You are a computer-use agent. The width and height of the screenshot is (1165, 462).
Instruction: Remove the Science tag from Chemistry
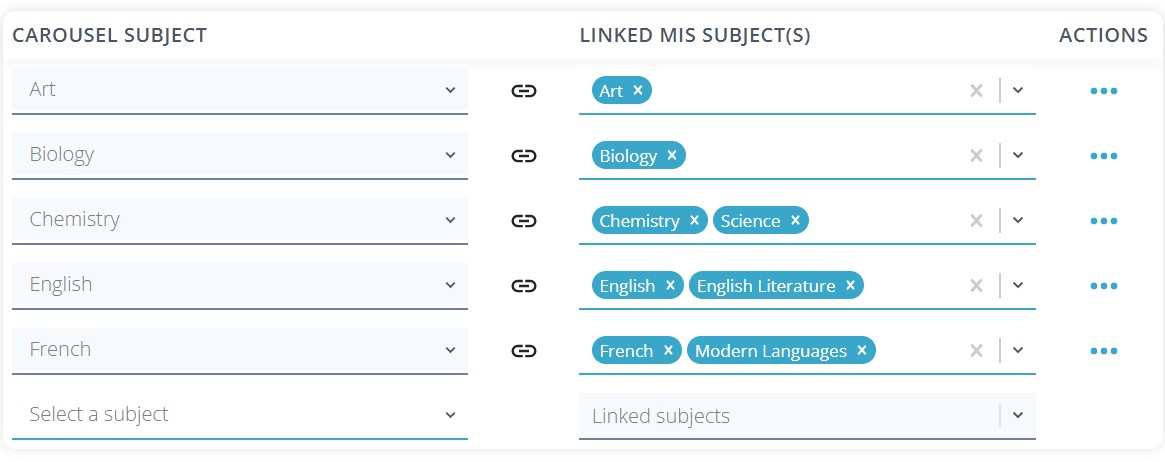point(796,221)
